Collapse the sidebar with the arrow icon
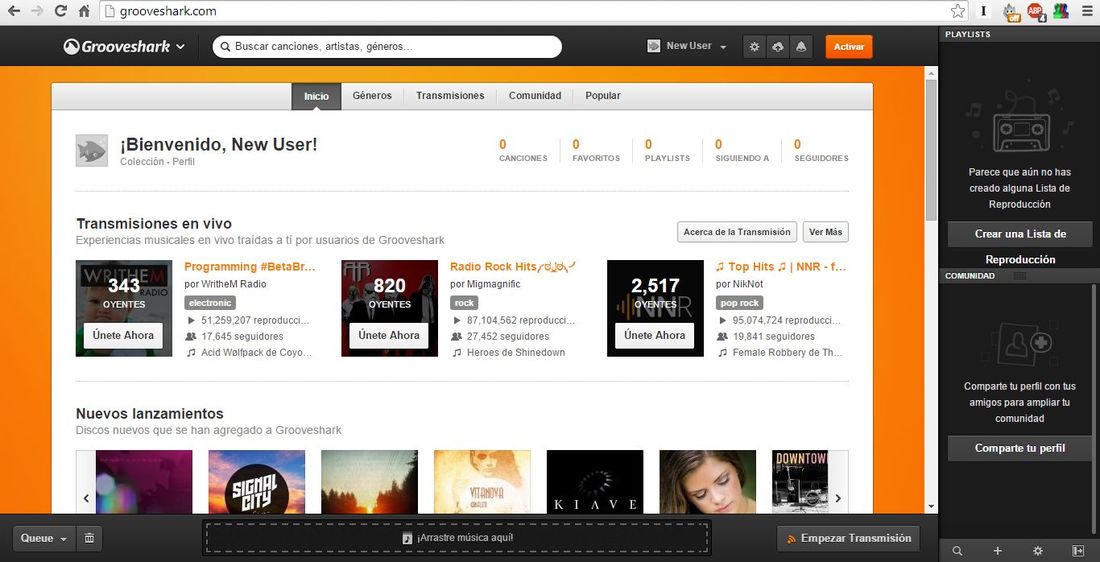 coord(1078,551)
